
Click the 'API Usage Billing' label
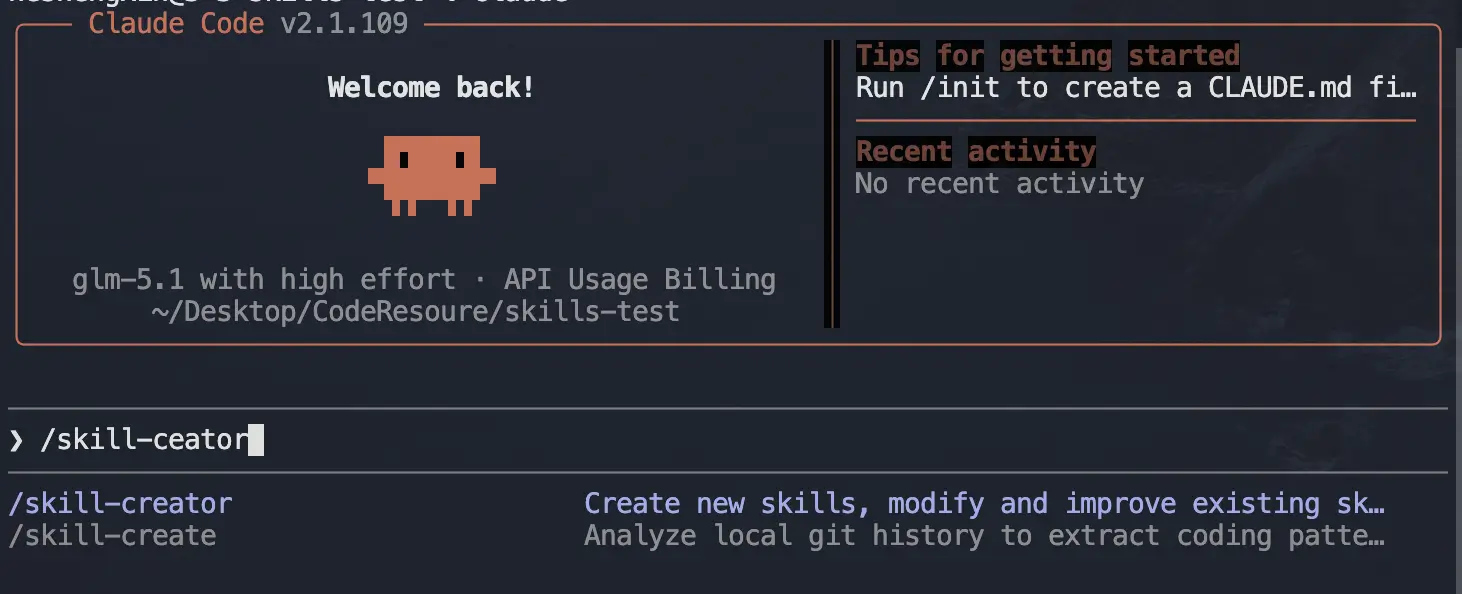pyautogui.click(x=639, y=279)
